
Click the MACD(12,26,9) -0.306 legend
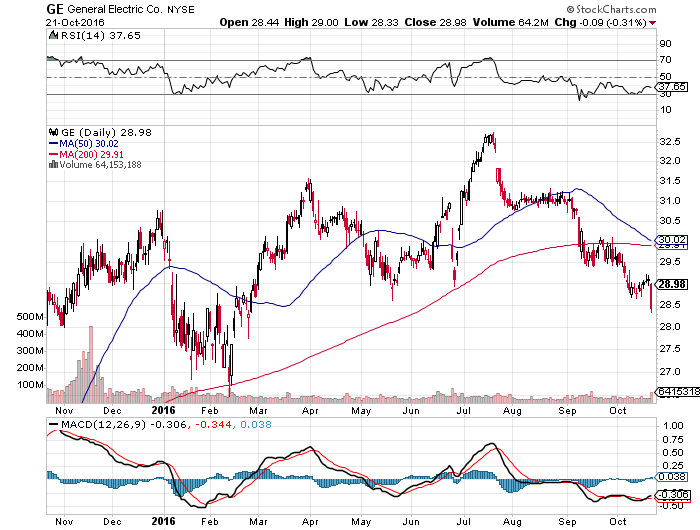tap(118, 425)
